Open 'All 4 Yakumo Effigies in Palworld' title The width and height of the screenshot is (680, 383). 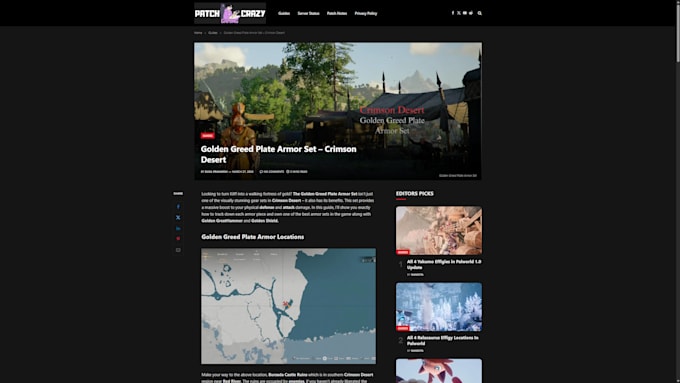tap(444, 265)
